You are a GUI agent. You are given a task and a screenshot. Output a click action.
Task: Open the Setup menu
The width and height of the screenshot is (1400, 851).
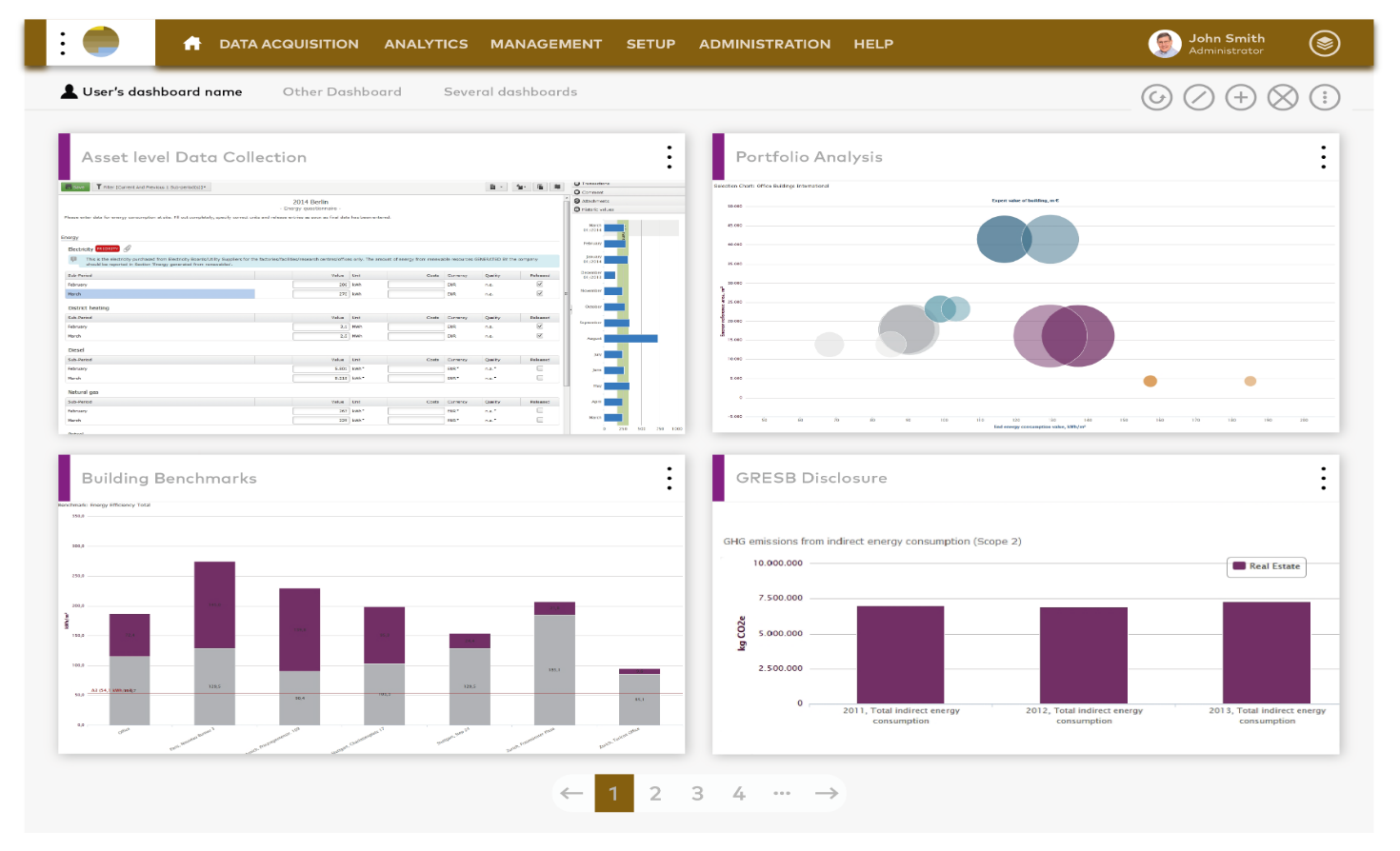[650, 44]
